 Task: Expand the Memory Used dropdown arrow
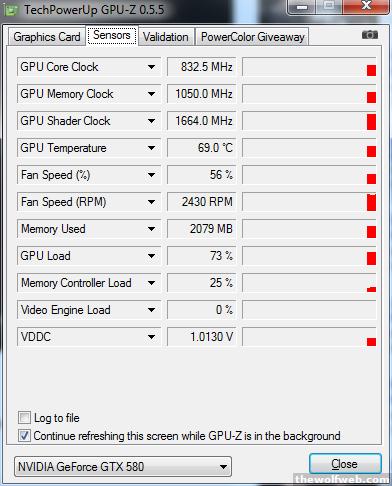point(151,229)
